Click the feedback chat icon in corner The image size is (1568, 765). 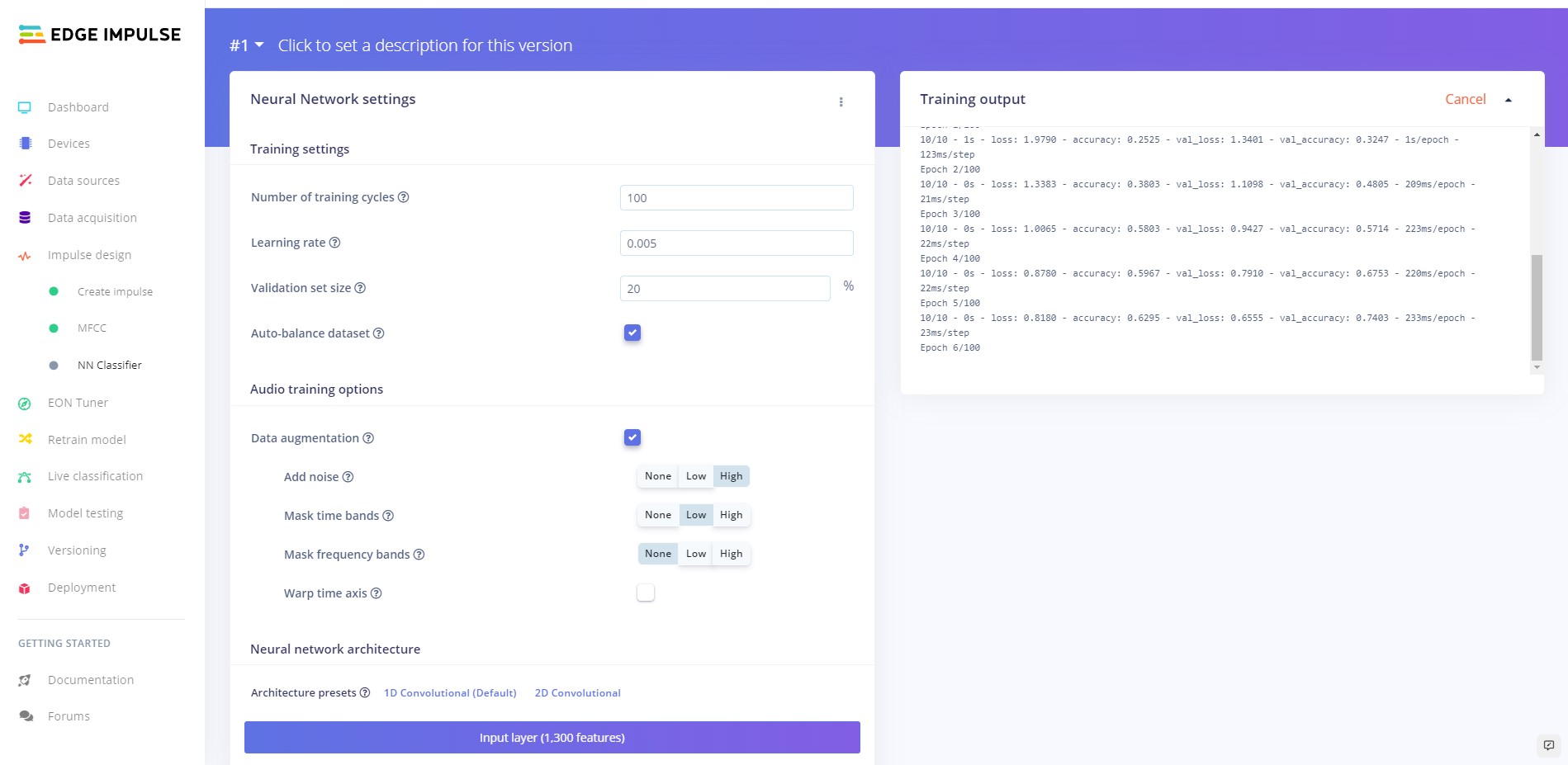[1548, 745]
